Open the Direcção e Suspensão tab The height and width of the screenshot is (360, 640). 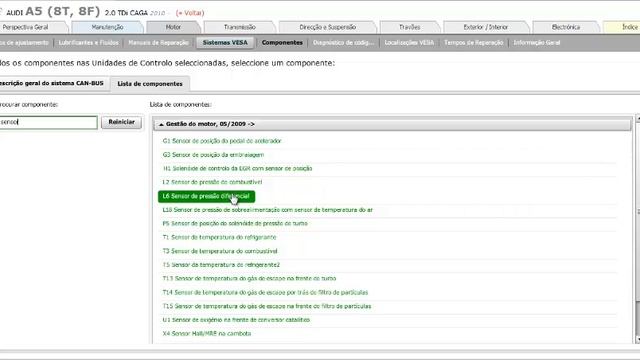[328, 27]
